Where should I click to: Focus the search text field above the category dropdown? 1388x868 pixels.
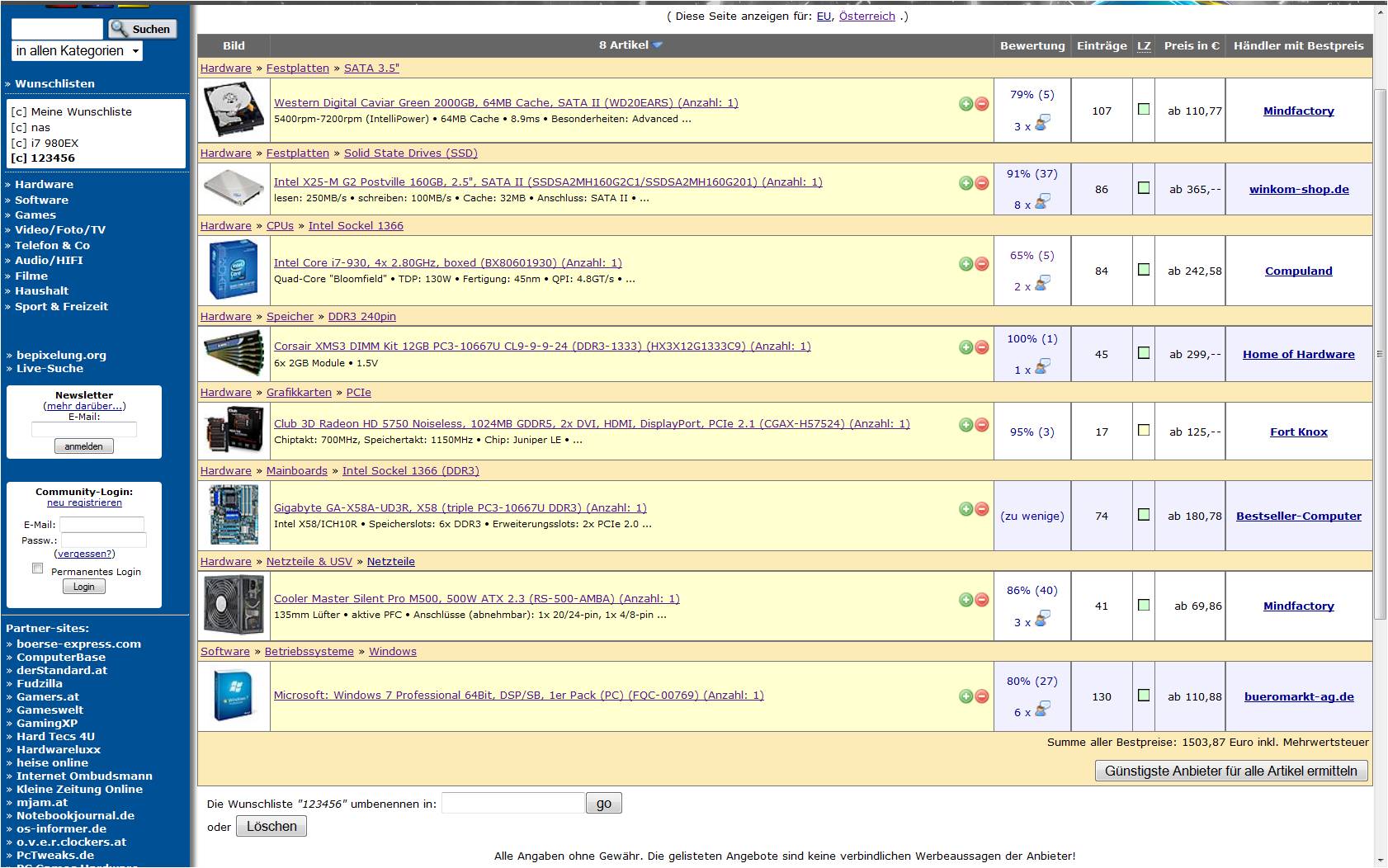pos(57,29)
